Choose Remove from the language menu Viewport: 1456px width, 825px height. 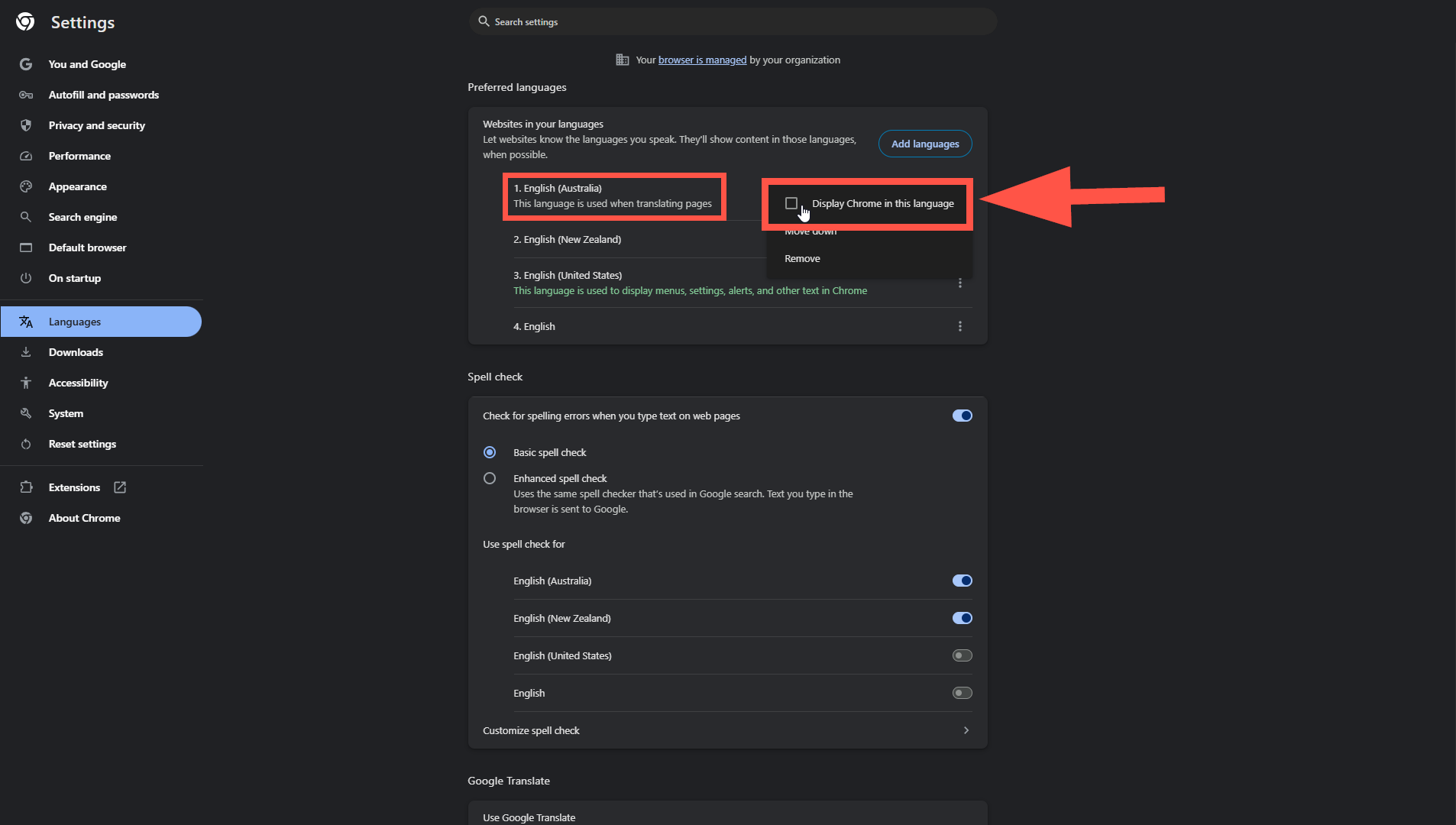click(802, 258)
